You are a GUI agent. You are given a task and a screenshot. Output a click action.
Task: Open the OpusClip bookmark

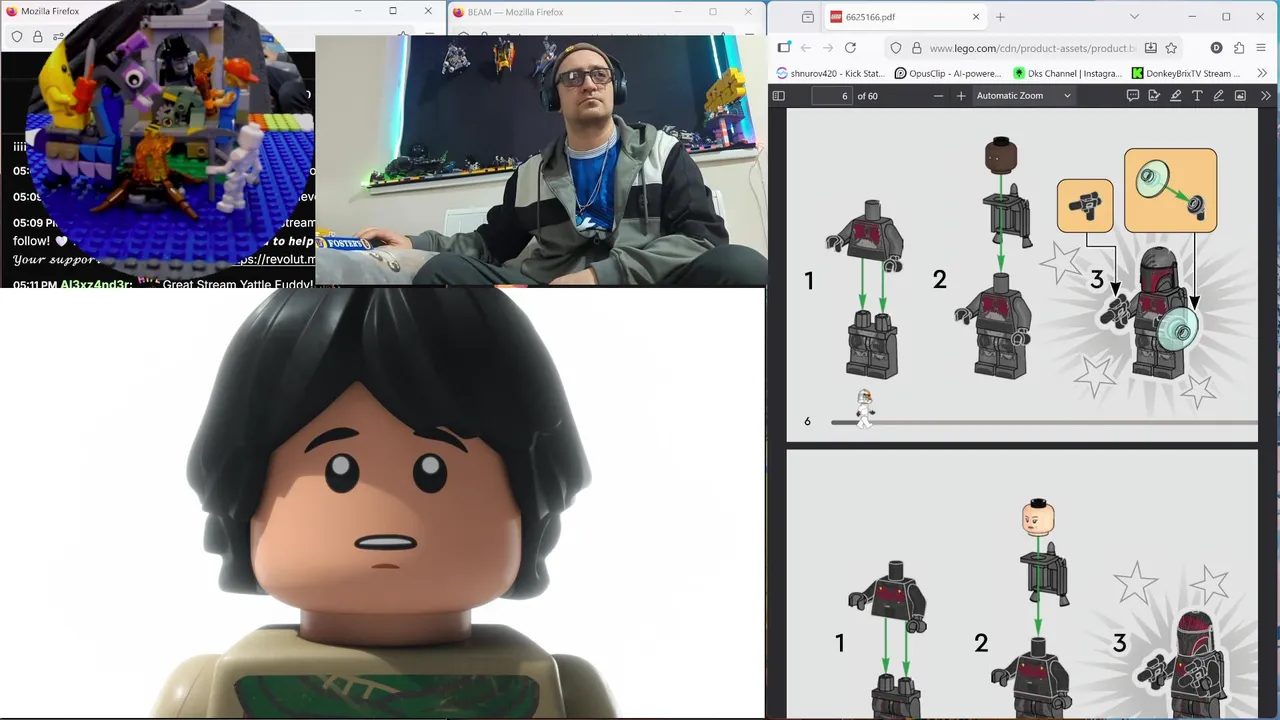point(948,73)
